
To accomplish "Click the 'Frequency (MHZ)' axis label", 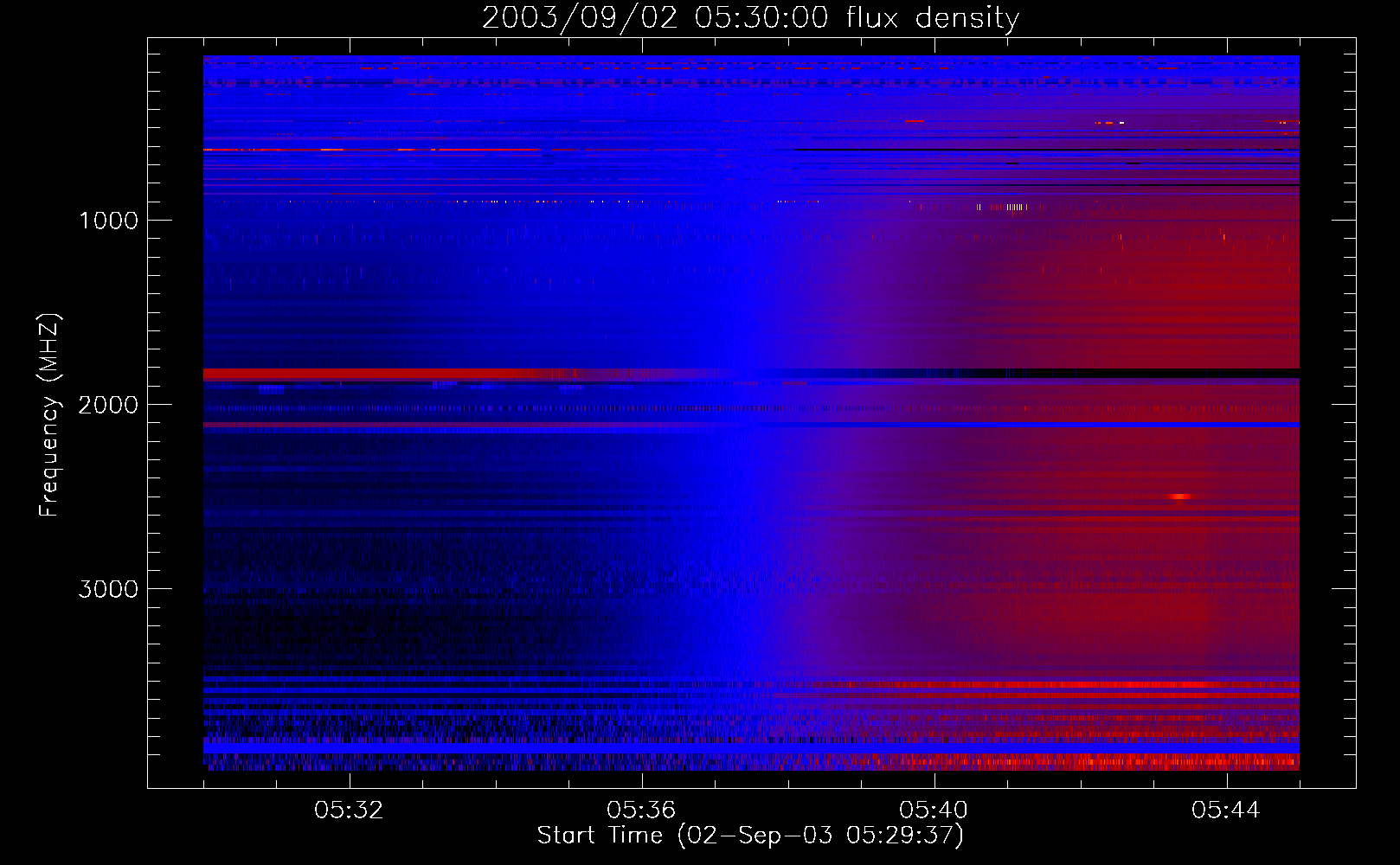I will coord(50,415).
